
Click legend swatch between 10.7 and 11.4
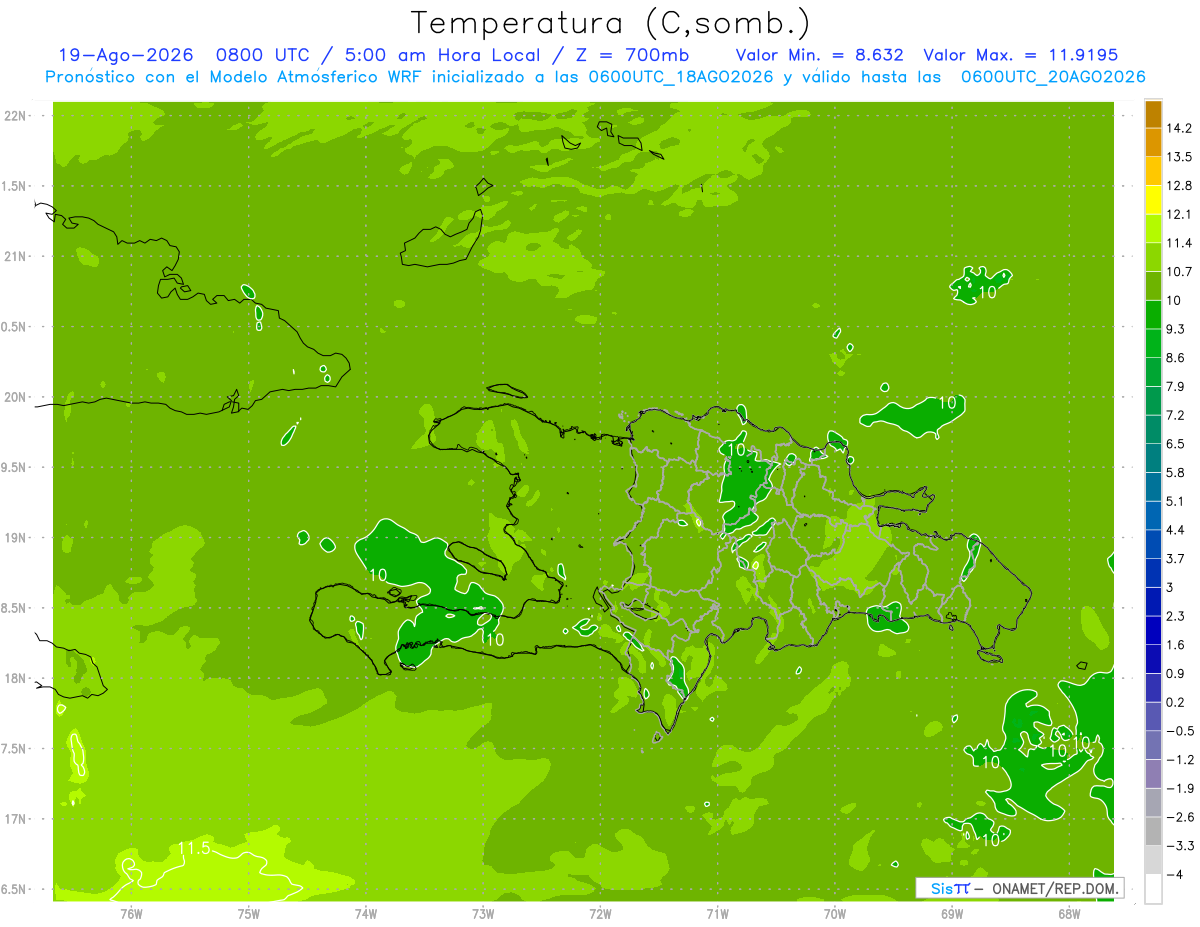(x=1153, y=257)
